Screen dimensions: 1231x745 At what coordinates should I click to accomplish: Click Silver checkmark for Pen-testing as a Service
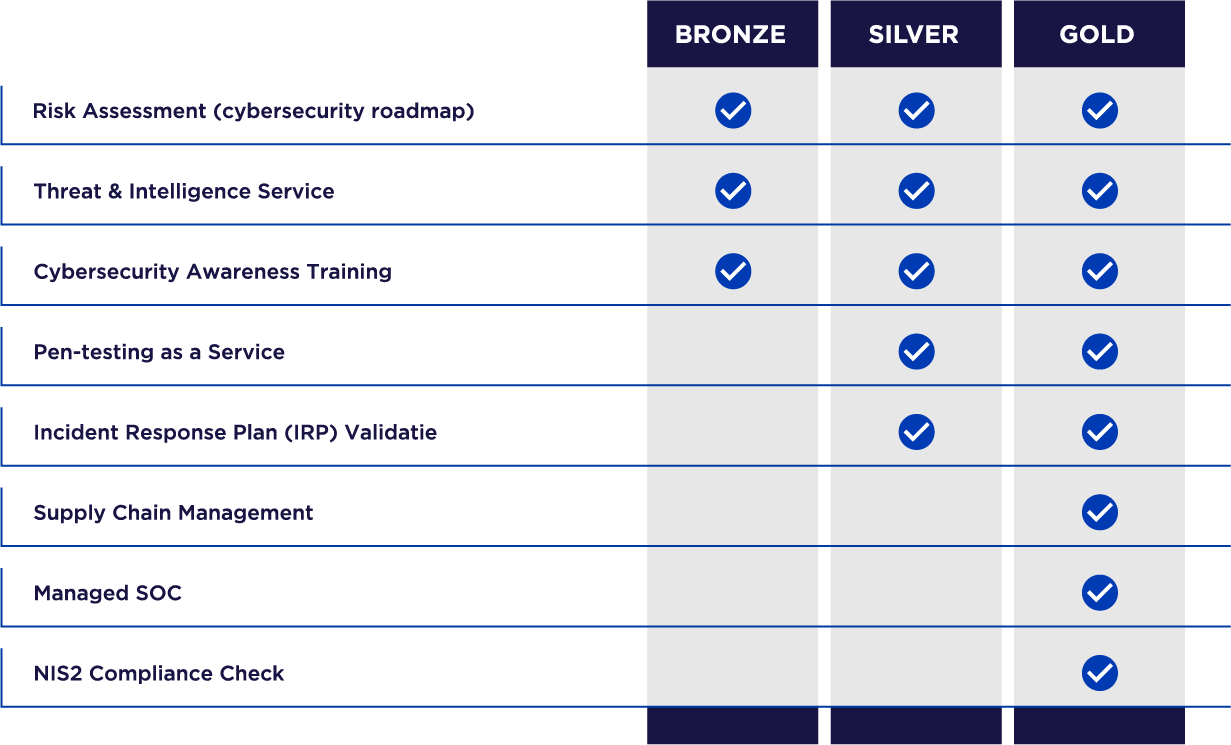point(916,351)
